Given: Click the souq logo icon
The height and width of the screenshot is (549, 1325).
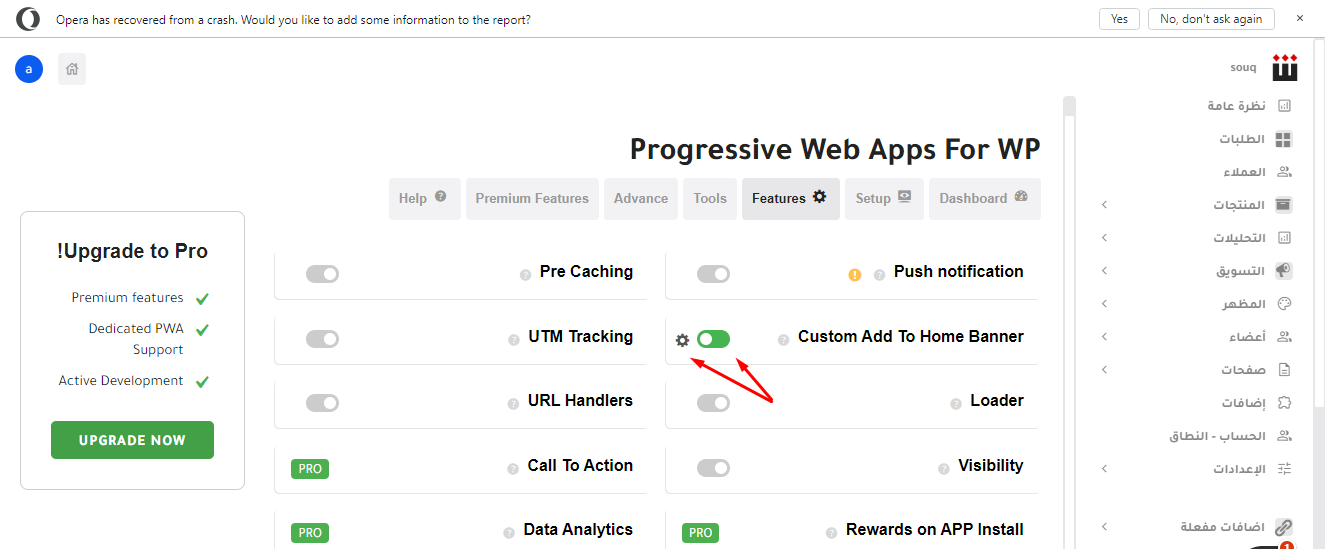Looking at the screenshot, I should [x=1285, y=68].
